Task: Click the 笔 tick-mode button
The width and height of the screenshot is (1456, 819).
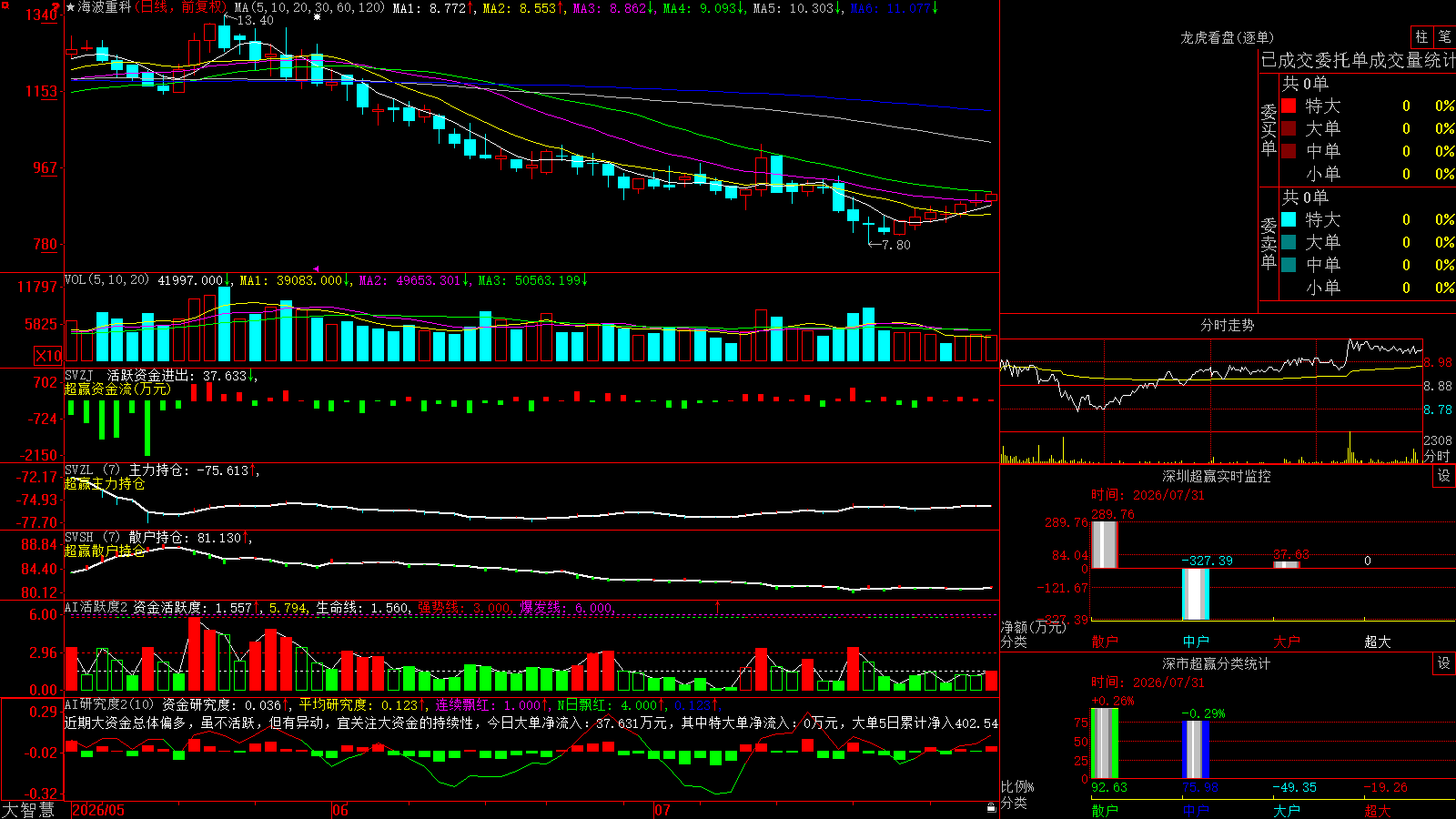Action: (1444, 37)
